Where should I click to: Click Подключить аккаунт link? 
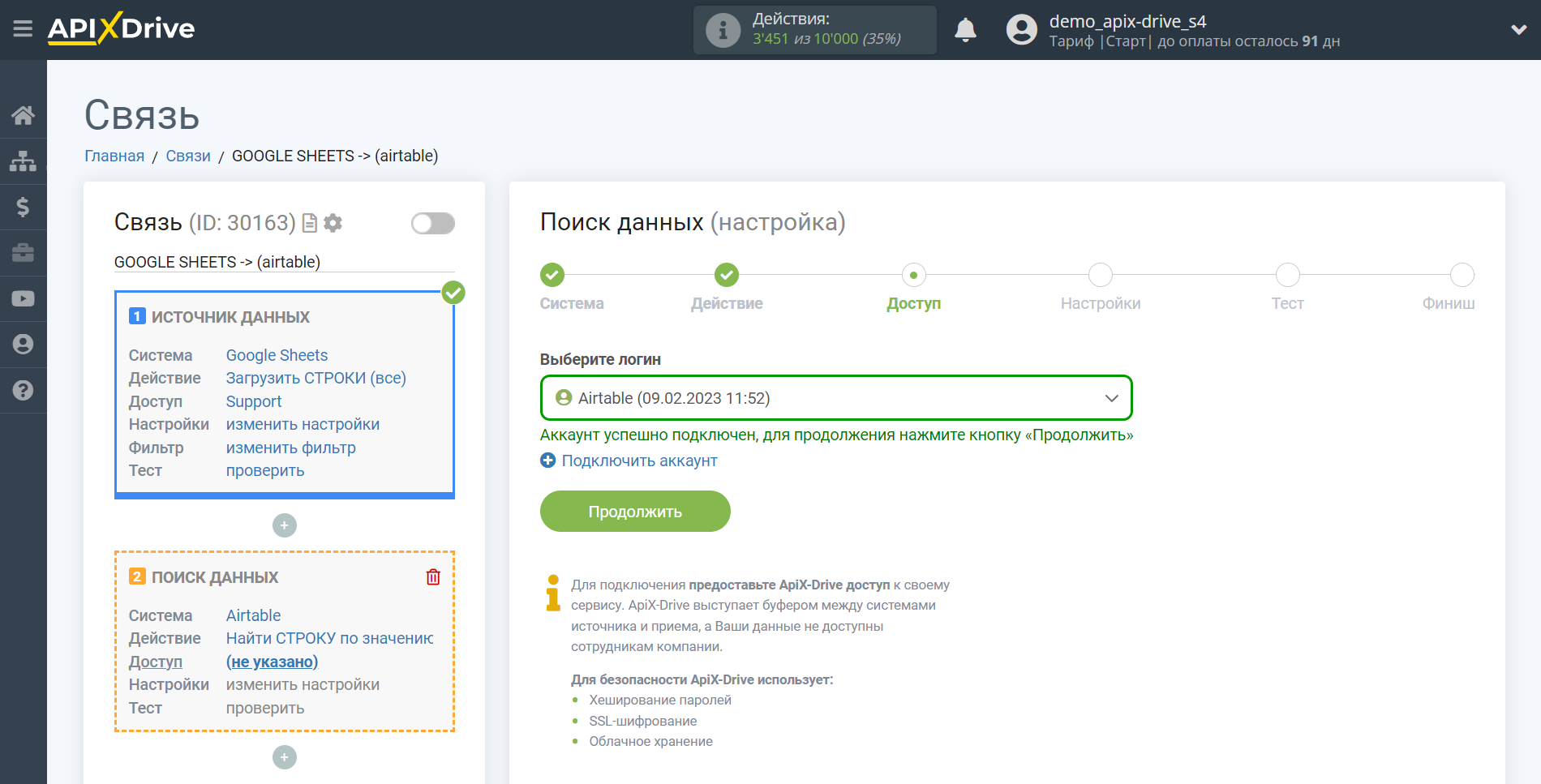(x=629, y=461)
